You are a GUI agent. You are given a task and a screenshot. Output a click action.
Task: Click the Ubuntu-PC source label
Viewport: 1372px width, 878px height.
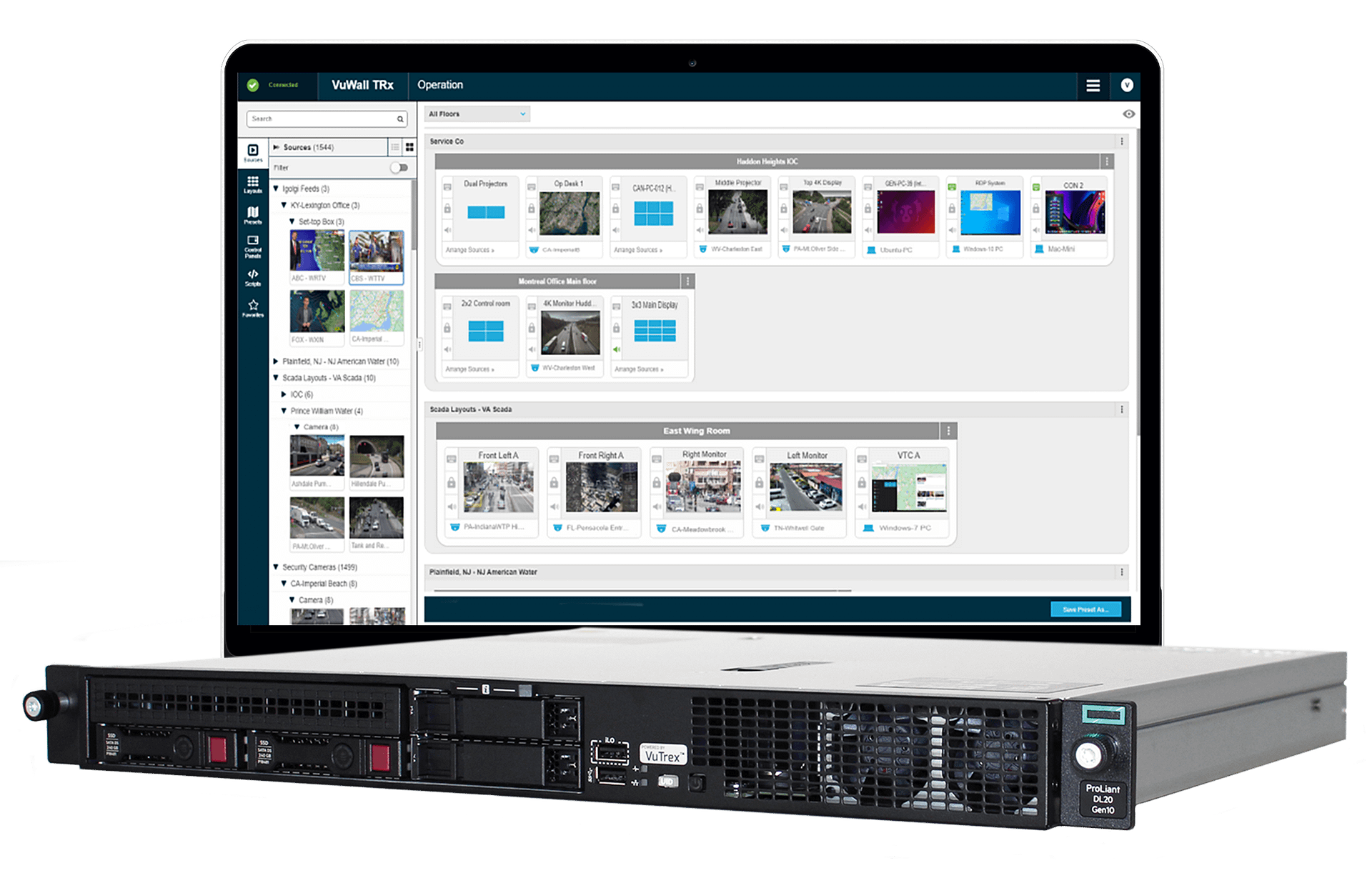pyautogui.click(x=896, y=250)
